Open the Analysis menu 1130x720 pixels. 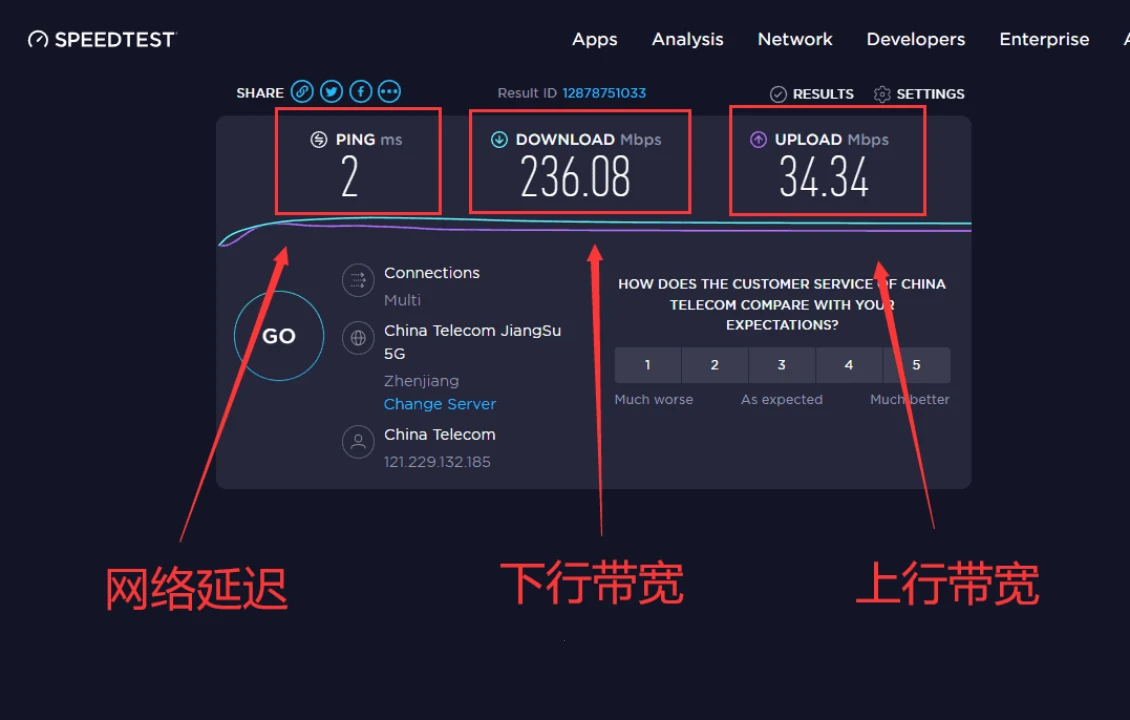click(x=688, y=40)
